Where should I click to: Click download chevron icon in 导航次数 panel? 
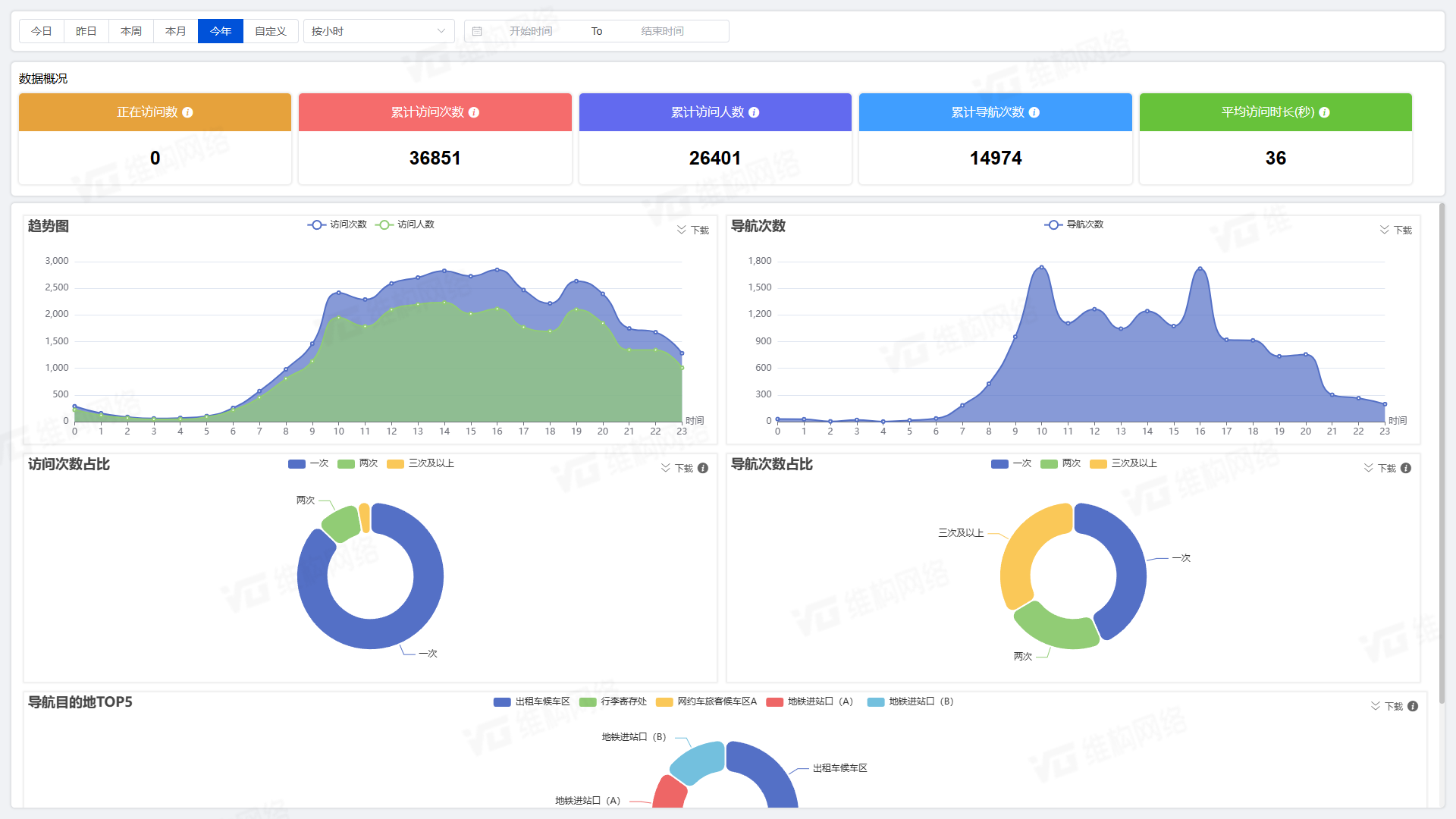[1385, 229]
